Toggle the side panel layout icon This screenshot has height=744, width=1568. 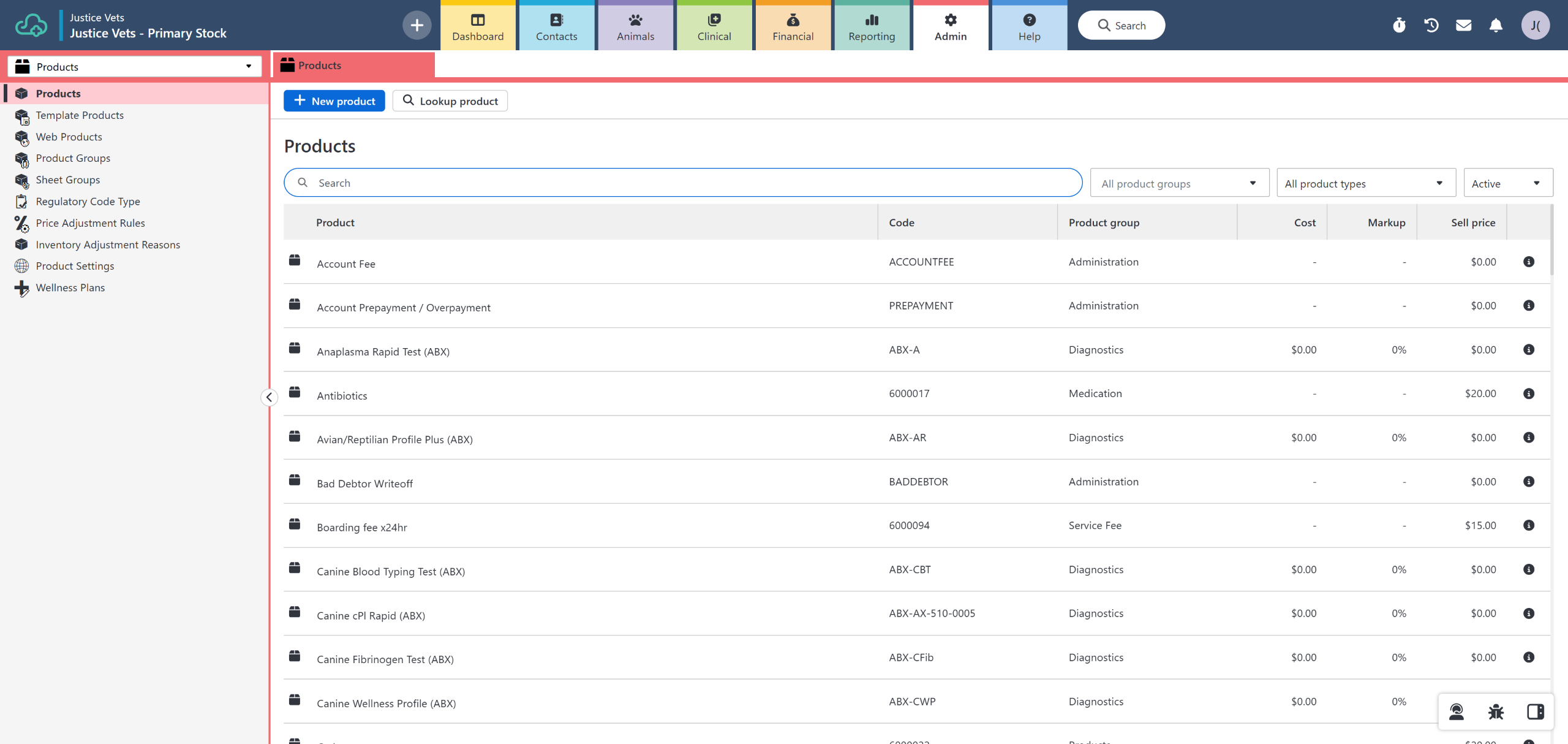pyautogui.click(x=1535, y=712)
